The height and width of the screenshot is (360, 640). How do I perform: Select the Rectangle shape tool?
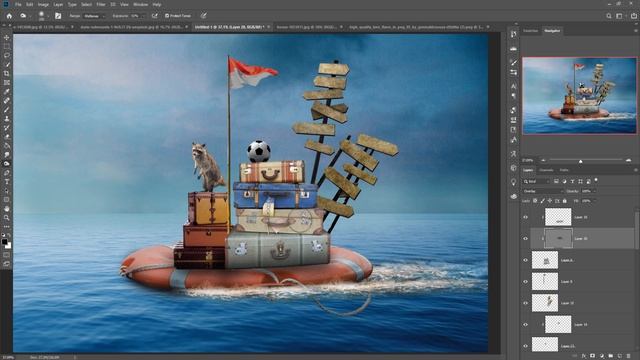tap(7, 199)
